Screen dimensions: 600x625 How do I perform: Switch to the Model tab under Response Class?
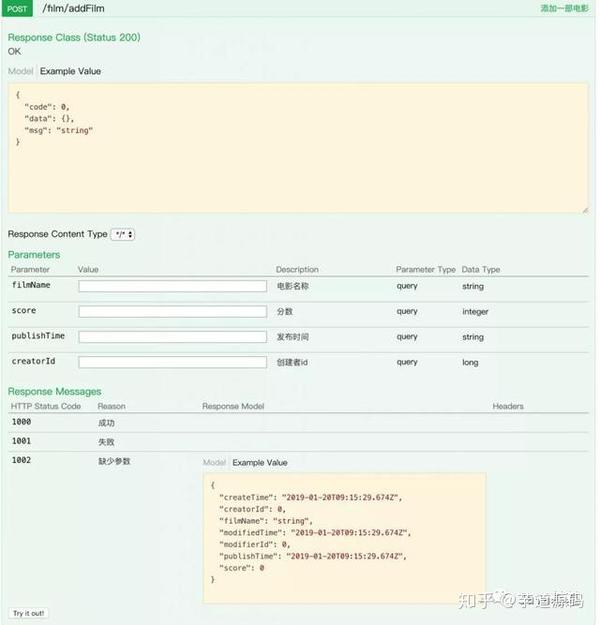(x=20, y=71)
